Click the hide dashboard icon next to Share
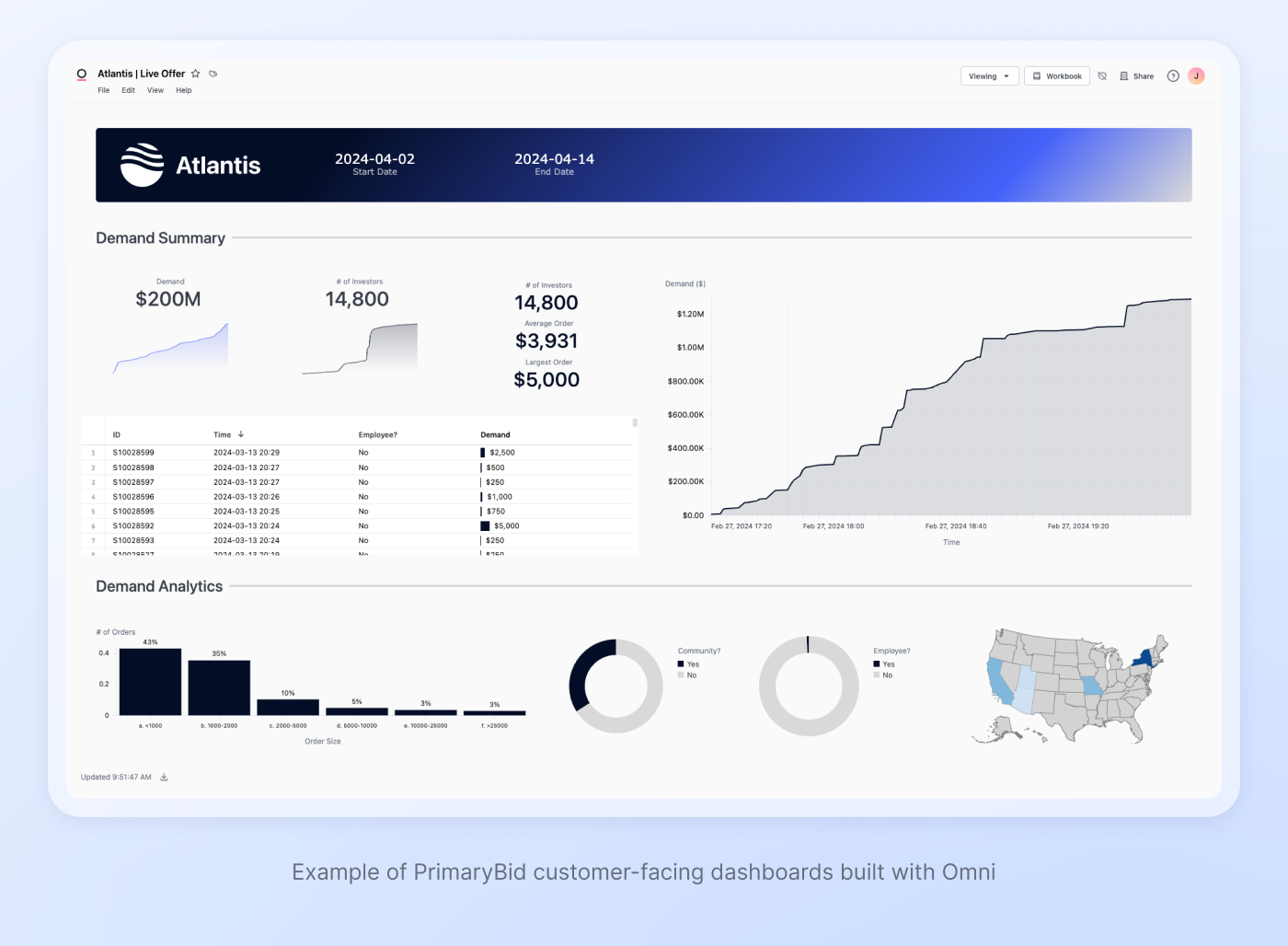Viewport: 1288px width, 946px height. click(x=1102, y=75)
